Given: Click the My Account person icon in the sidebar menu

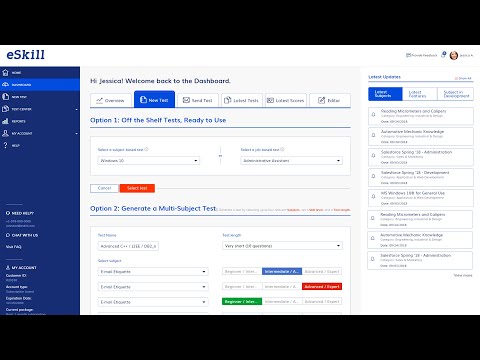Looking at the screenshot, I should 5,133.
